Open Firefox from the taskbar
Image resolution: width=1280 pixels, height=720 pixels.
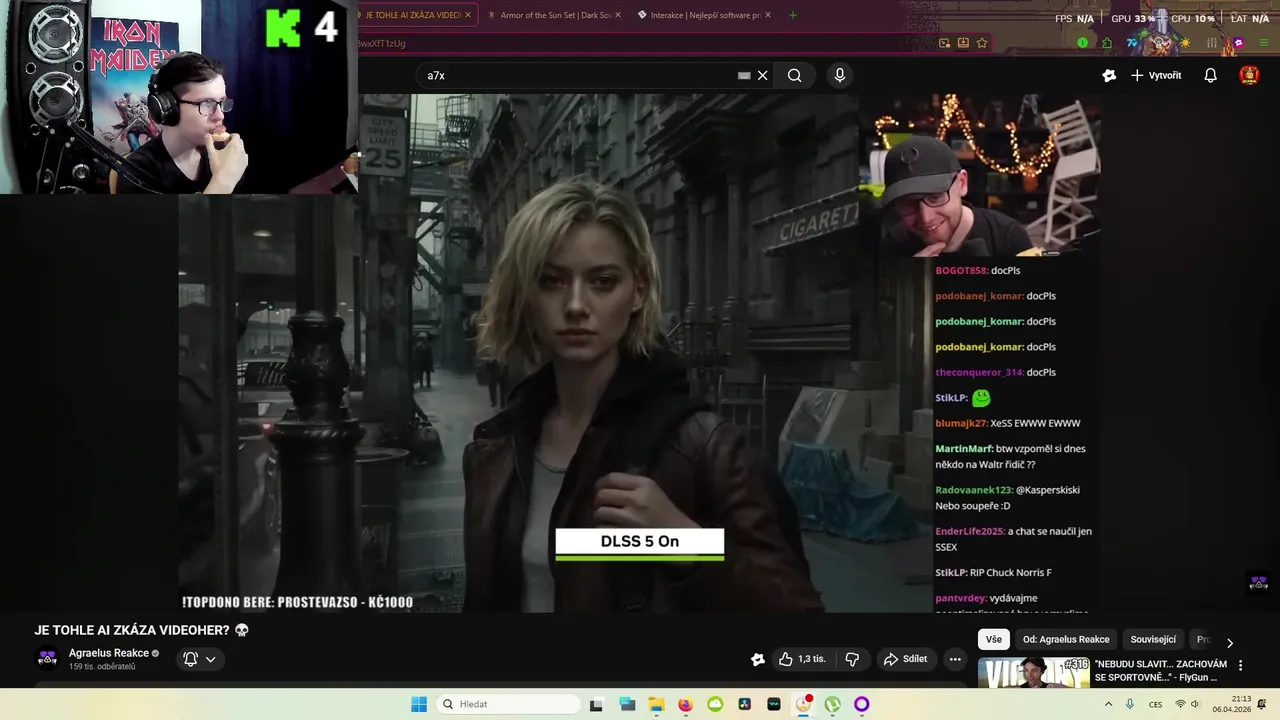(x=685, y=704)
